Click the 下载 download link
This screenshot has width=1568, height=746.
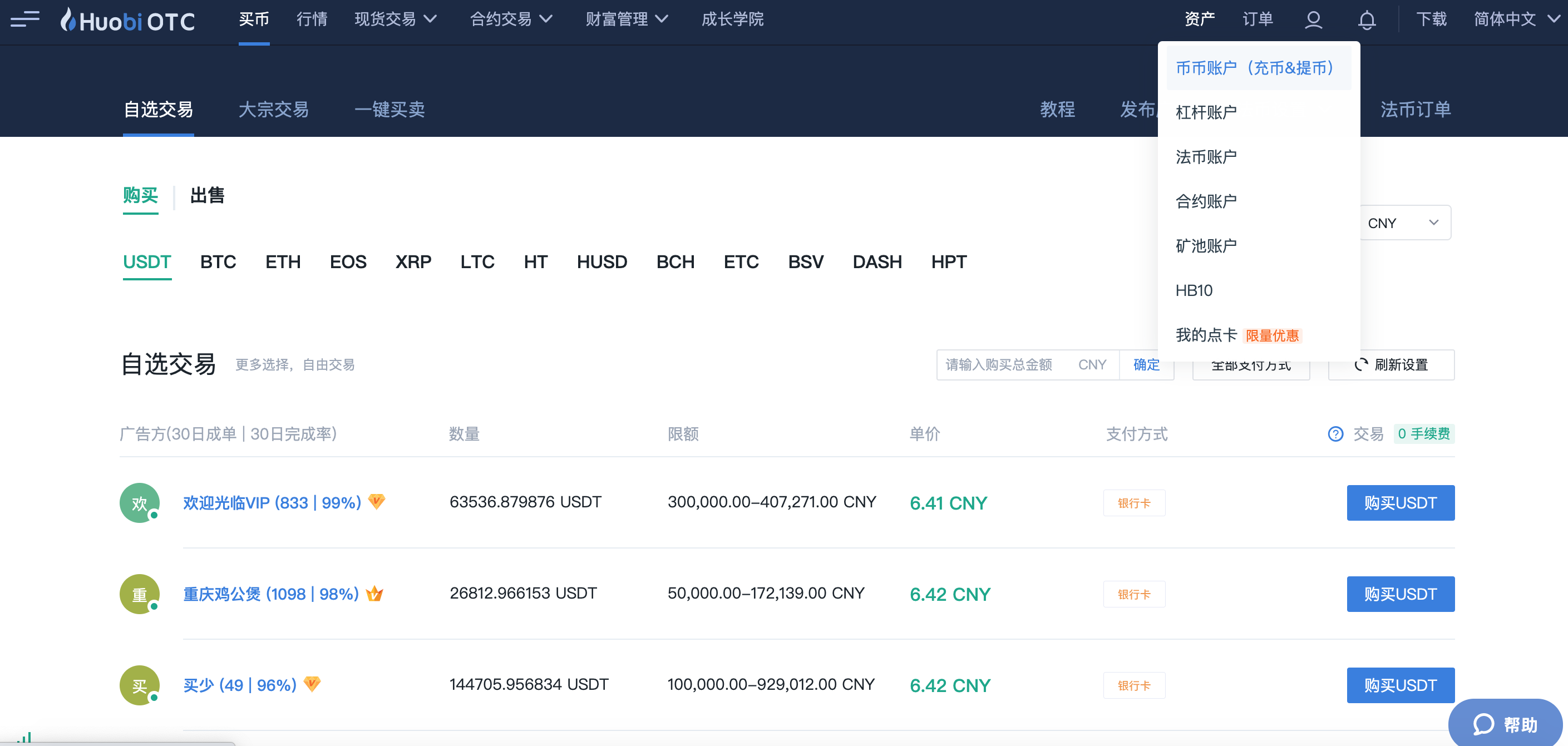coord(1431,19)
